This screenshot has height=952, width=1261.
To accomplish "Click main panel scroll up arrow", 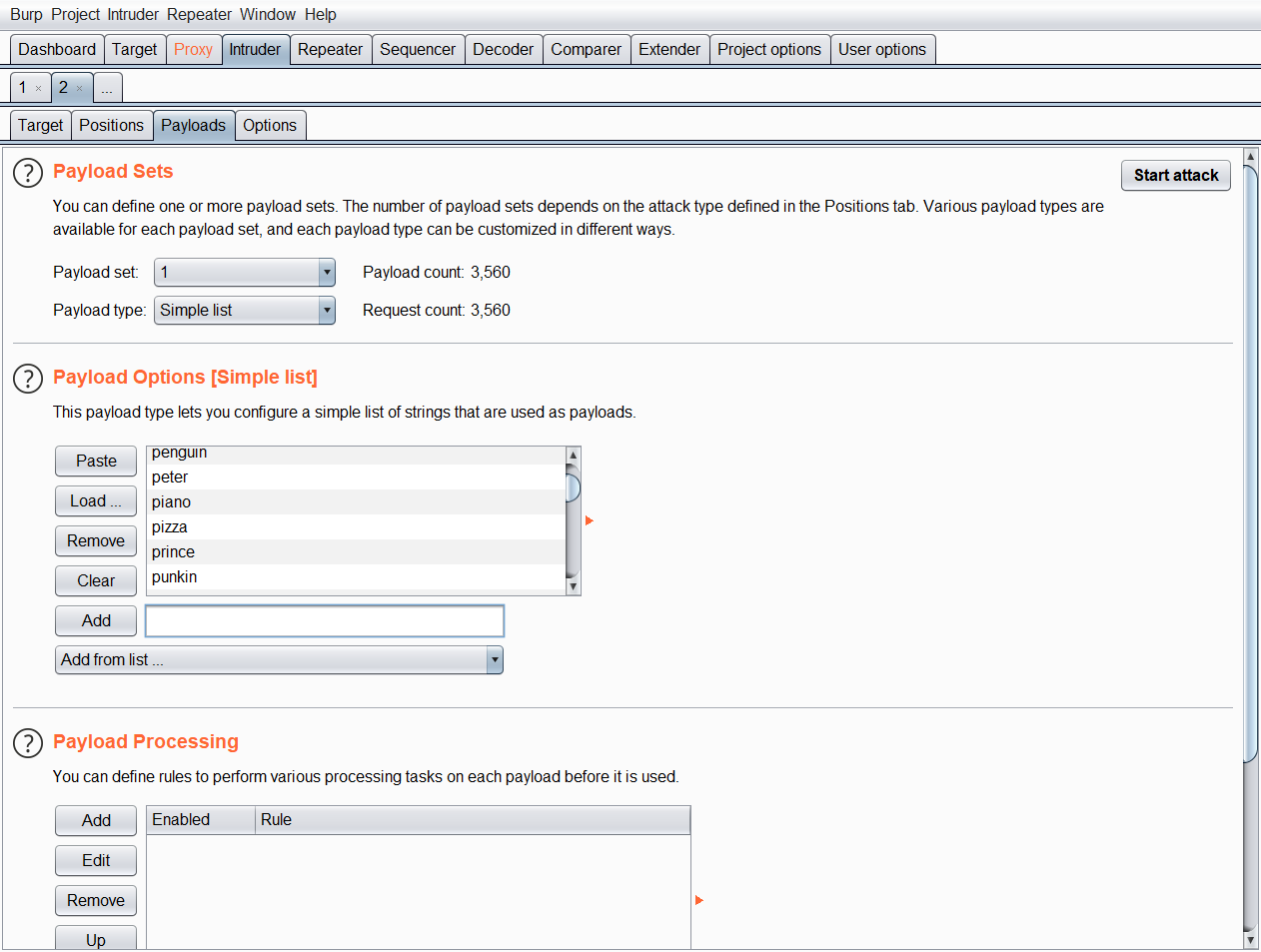I will point(1250,157).
